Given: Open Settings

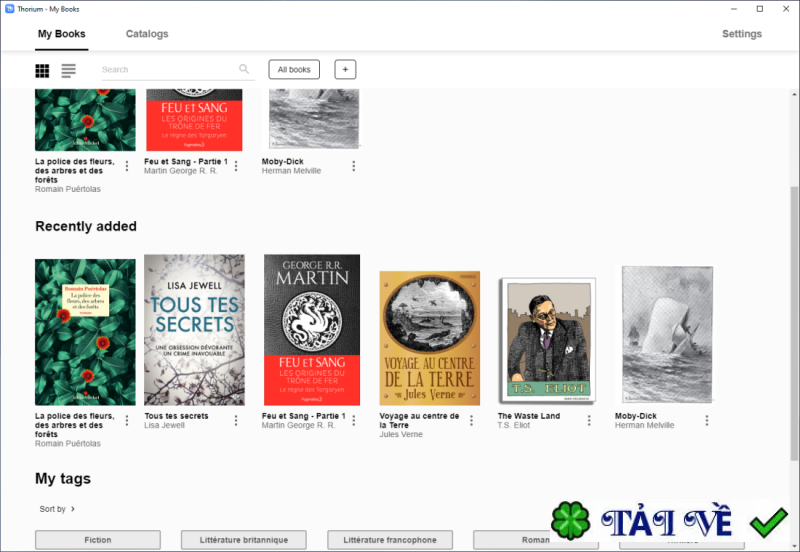Looking at the screenshot, I should [742, 34].
